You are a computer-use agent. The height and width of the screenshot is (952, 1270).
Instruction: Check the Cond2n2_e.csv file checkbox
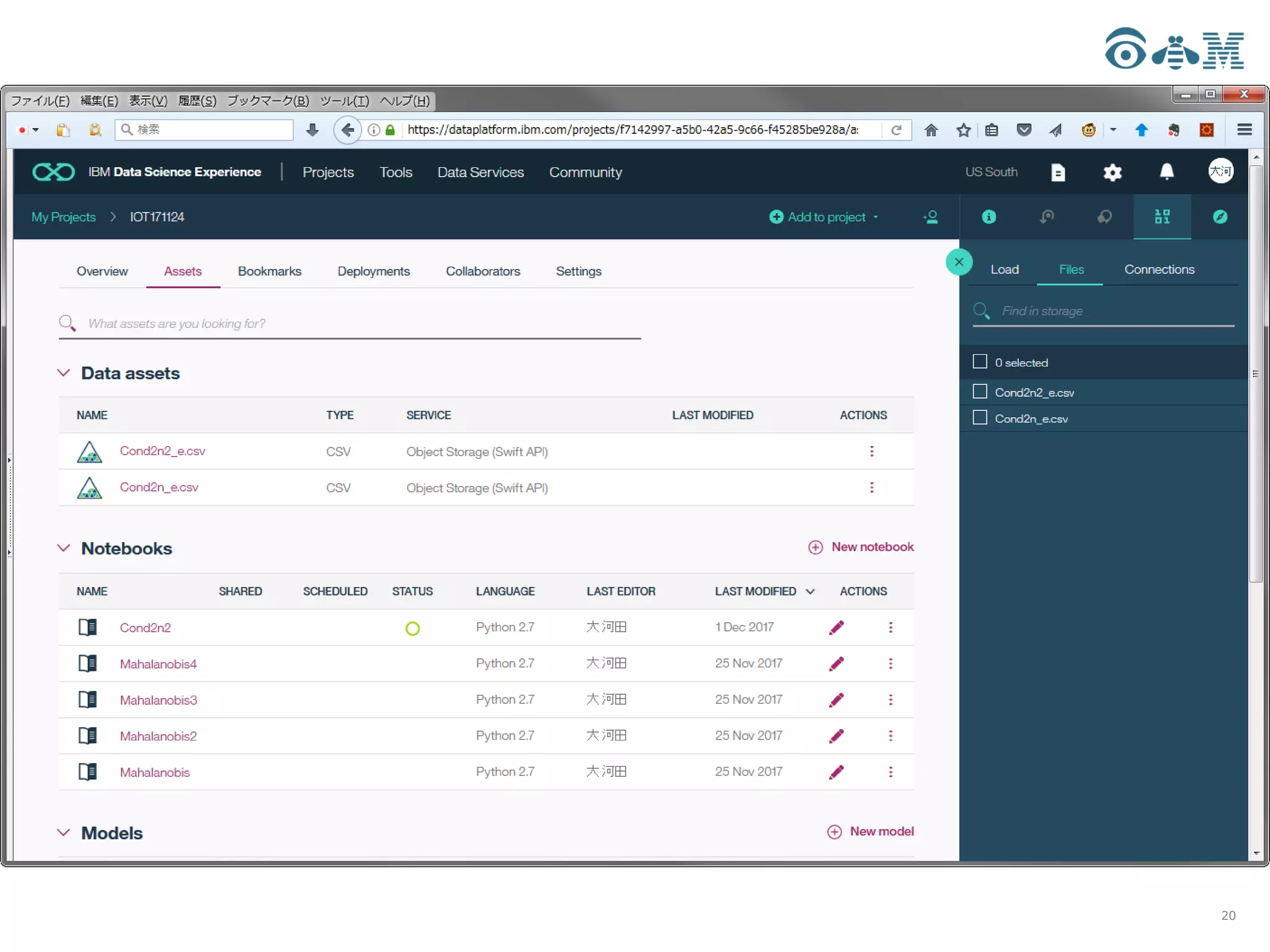coord(980,392)
